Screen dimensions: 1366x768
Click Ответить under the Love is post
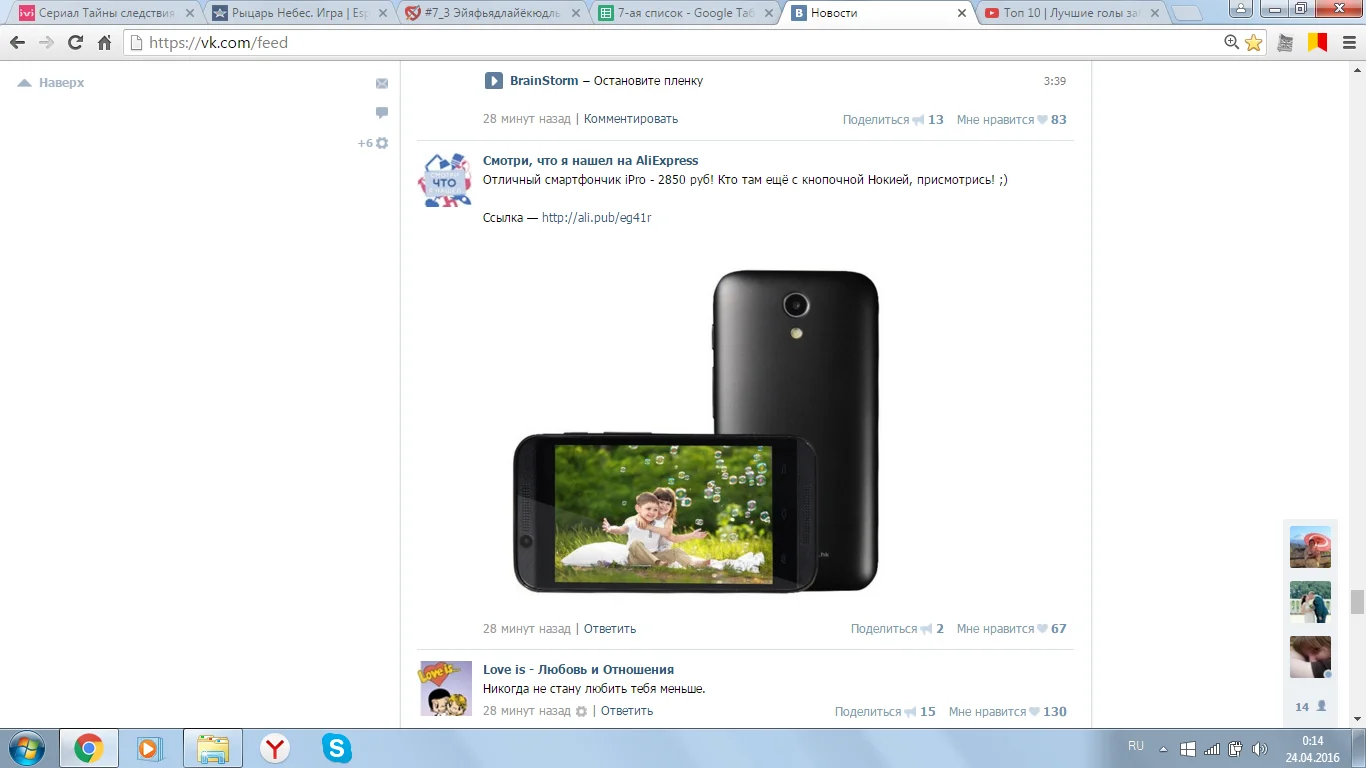(627, 711)
